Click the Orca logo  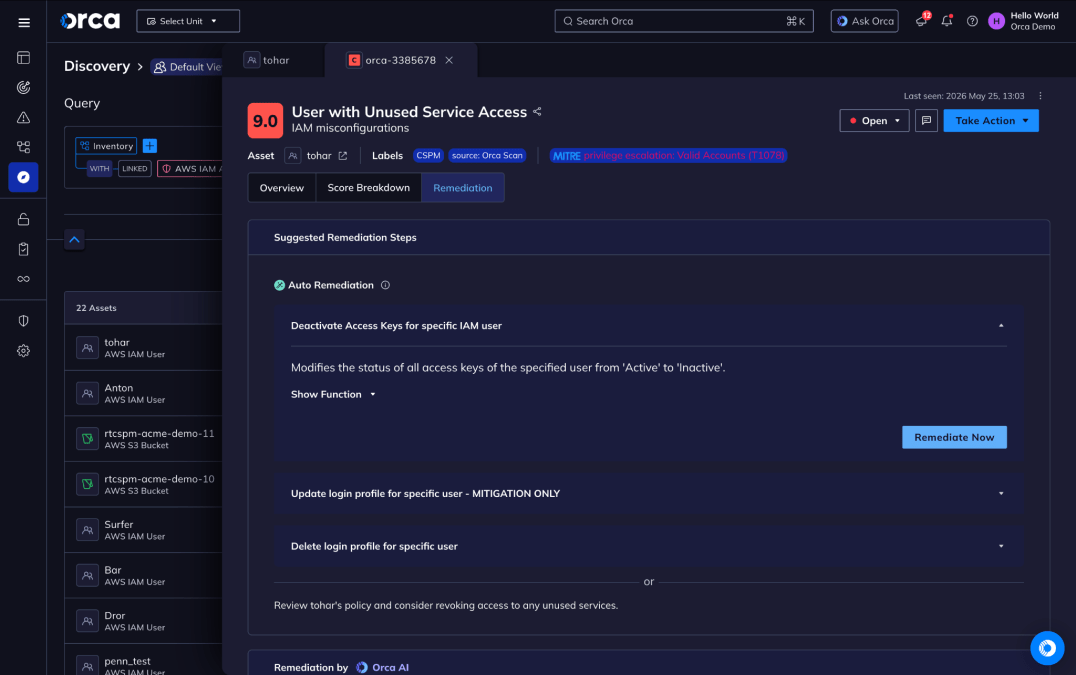tap(90, 21)
